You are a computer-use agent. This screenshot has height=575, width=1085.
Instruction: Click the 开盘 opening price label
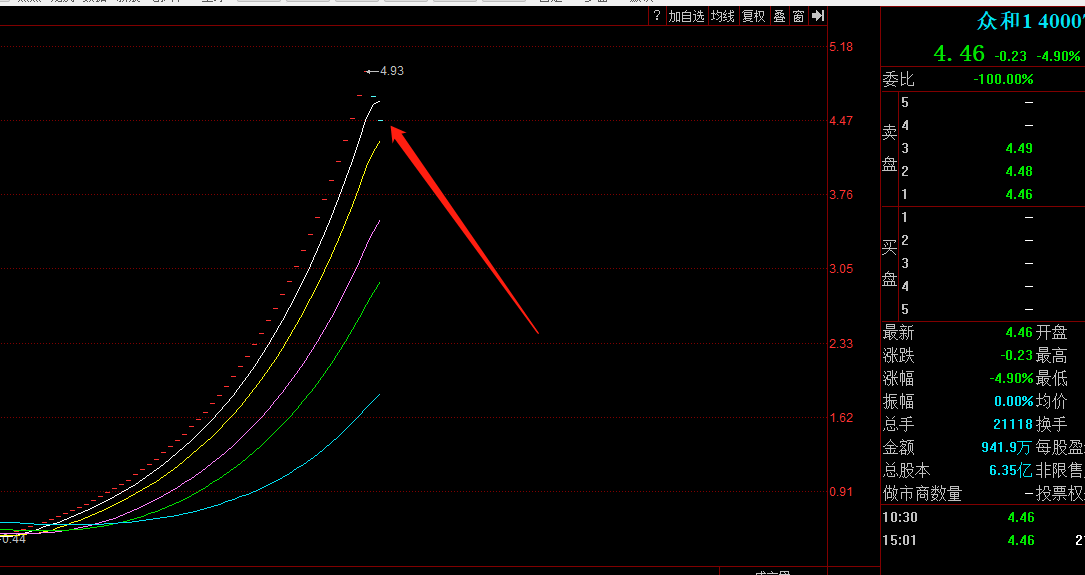(x=1052, y=333)
